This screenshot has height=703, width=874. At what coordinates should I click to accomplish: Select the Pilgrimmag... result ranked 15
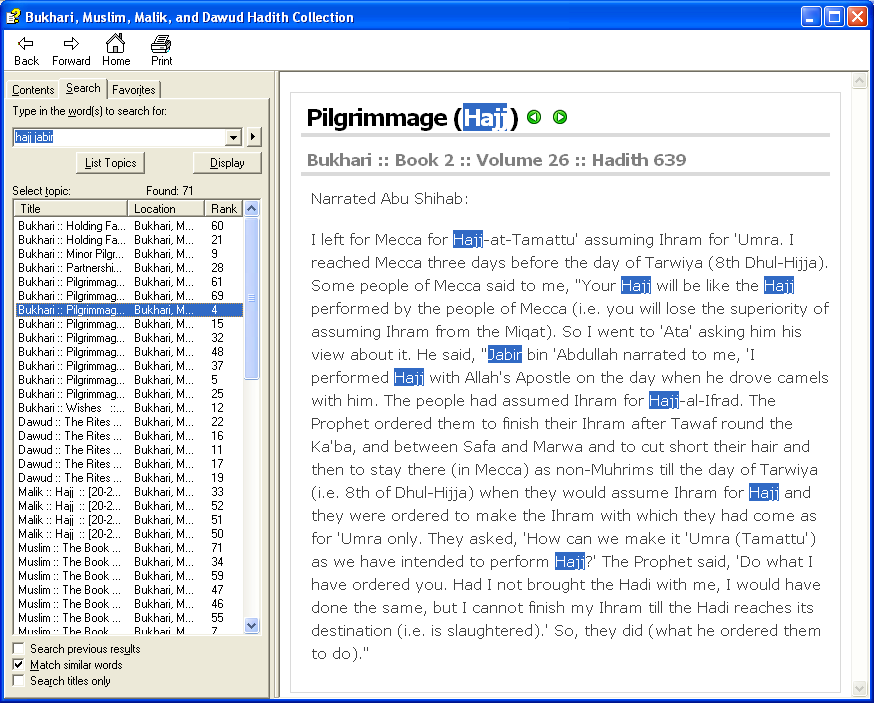coord(129,324)
